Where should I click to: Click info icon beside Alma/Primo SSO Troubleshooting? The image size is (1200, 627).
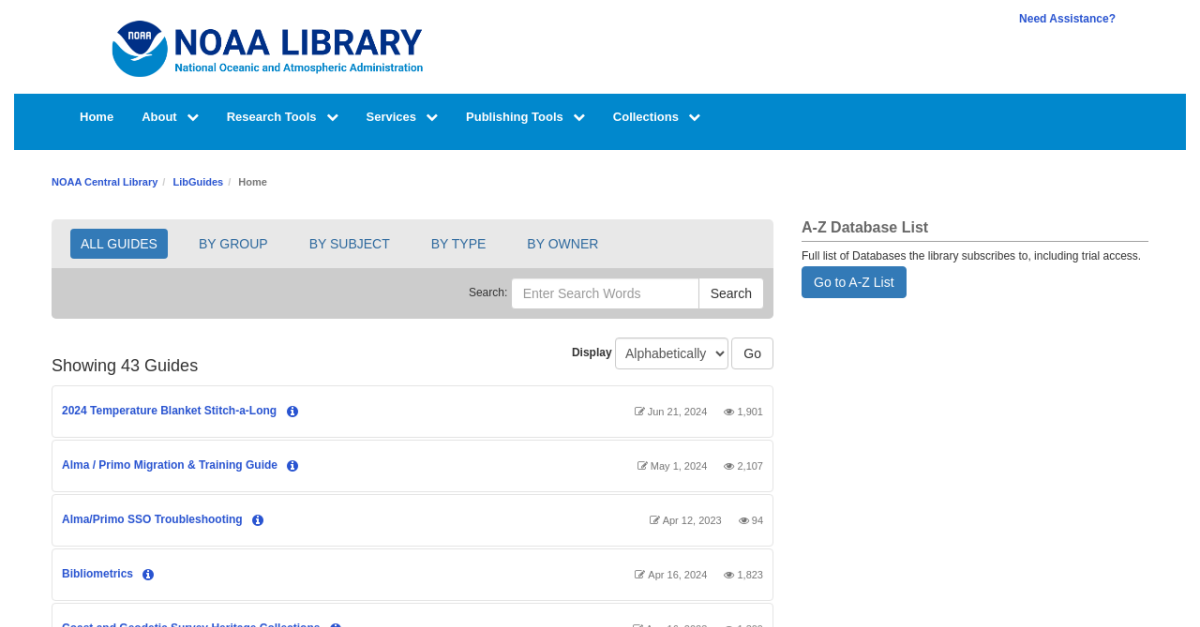coord(257,520)
